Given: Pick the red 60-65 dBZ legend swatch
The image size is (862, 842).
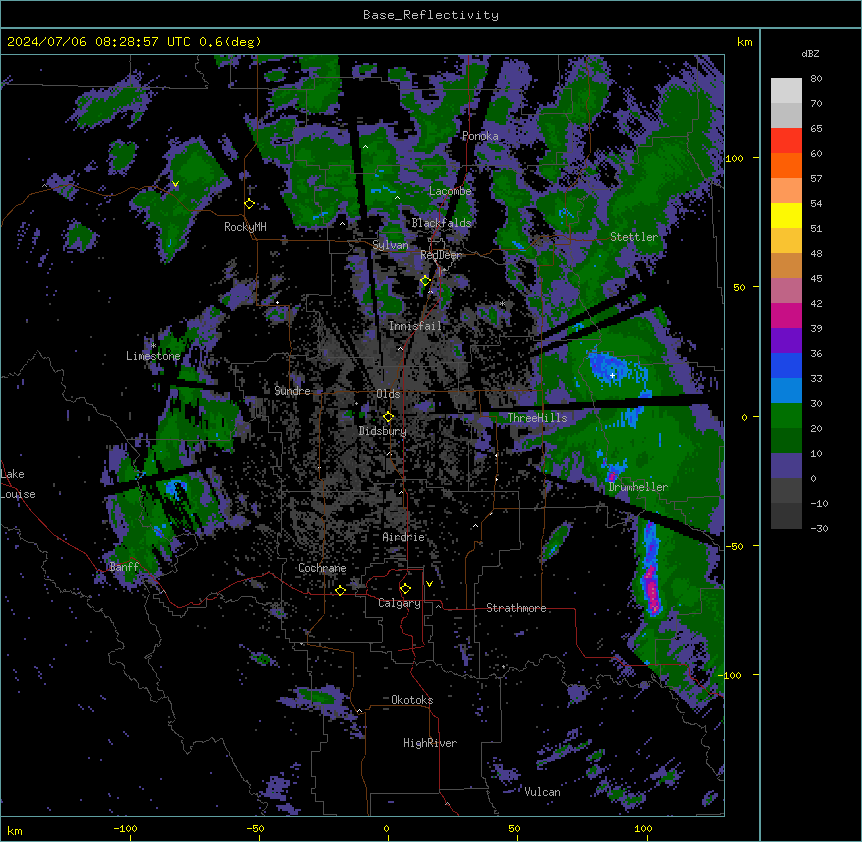Looking at the screenshot, I should click(x=786, y=141).
